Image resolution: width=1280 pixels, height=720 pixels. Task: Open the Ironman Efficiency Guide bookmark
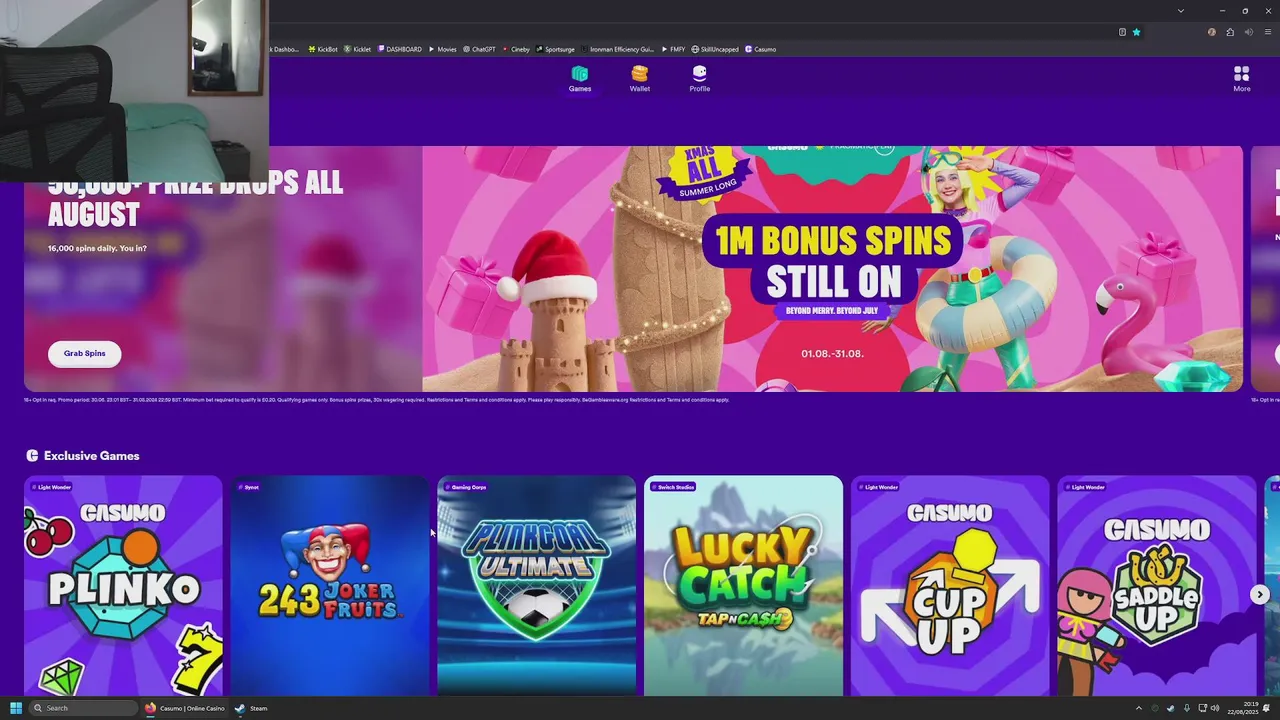coord(618,49)
